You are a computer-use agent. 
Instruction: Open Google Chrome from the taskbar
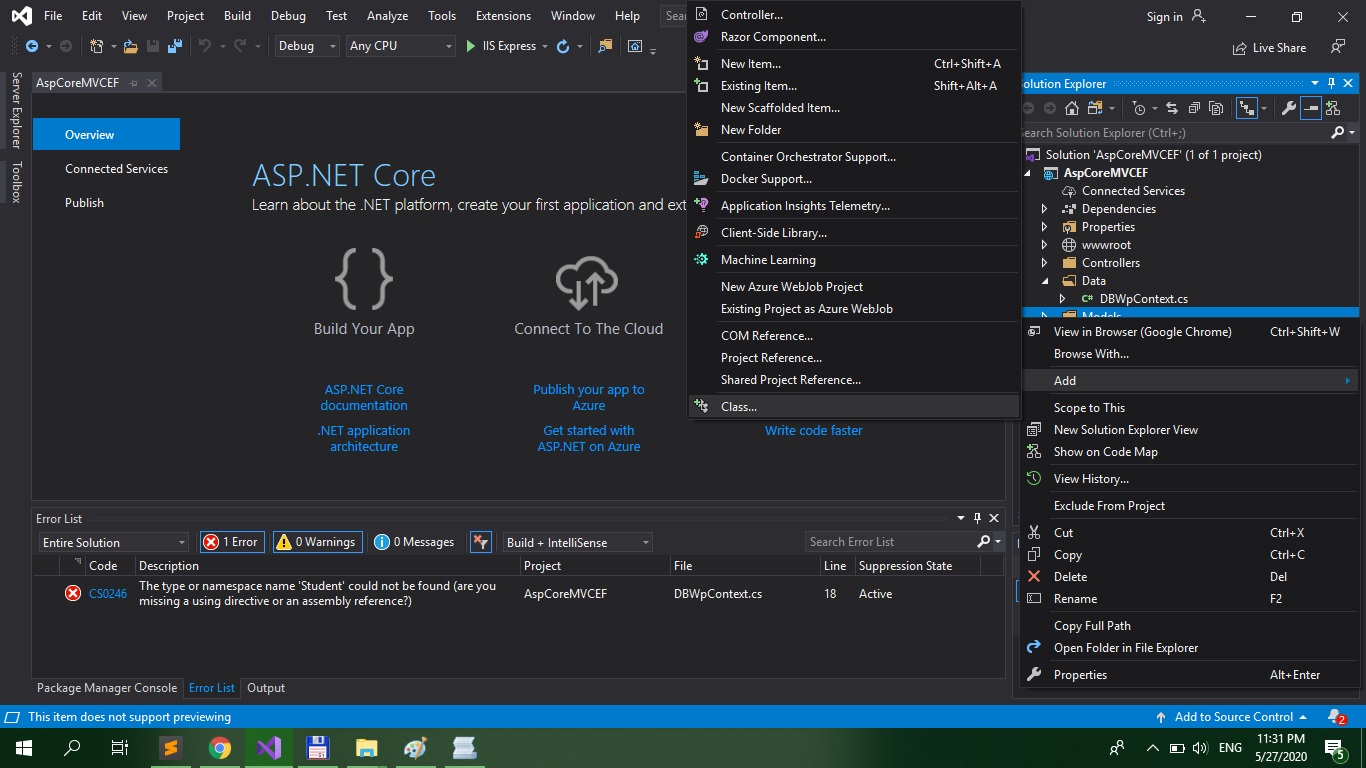click(219, 748)
